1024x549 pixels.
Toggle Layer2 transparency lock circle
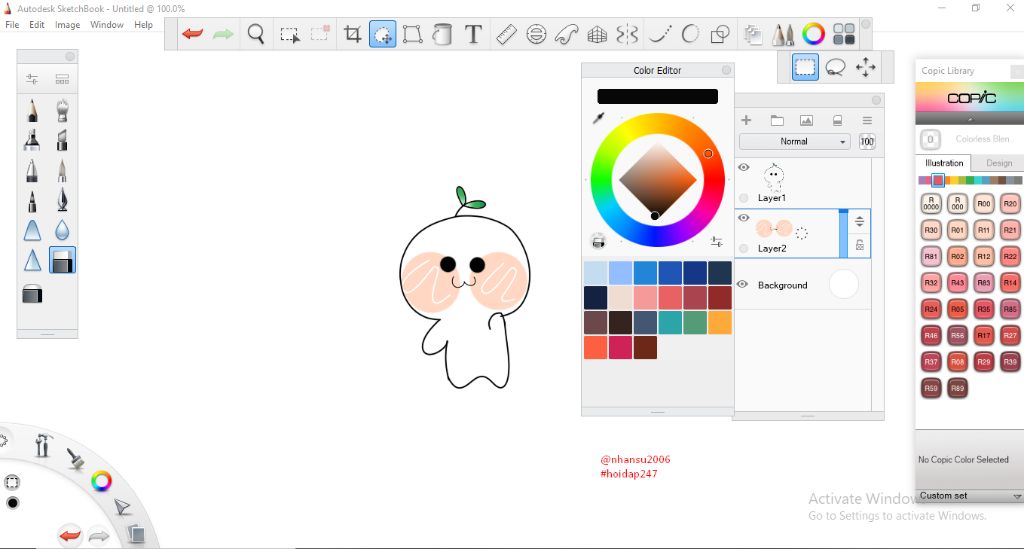[743, 248]
